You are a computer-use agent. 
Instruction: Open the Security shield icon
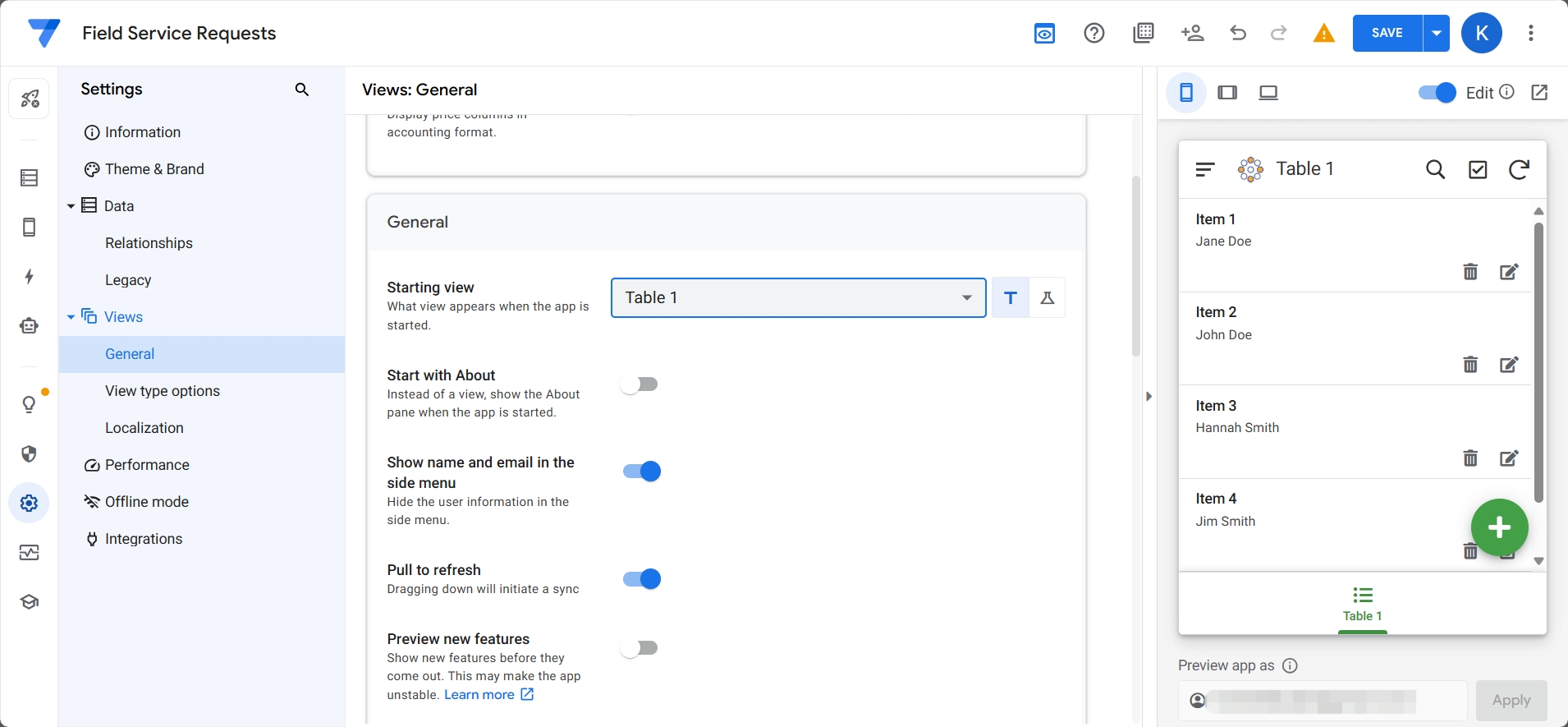[30, 454]
